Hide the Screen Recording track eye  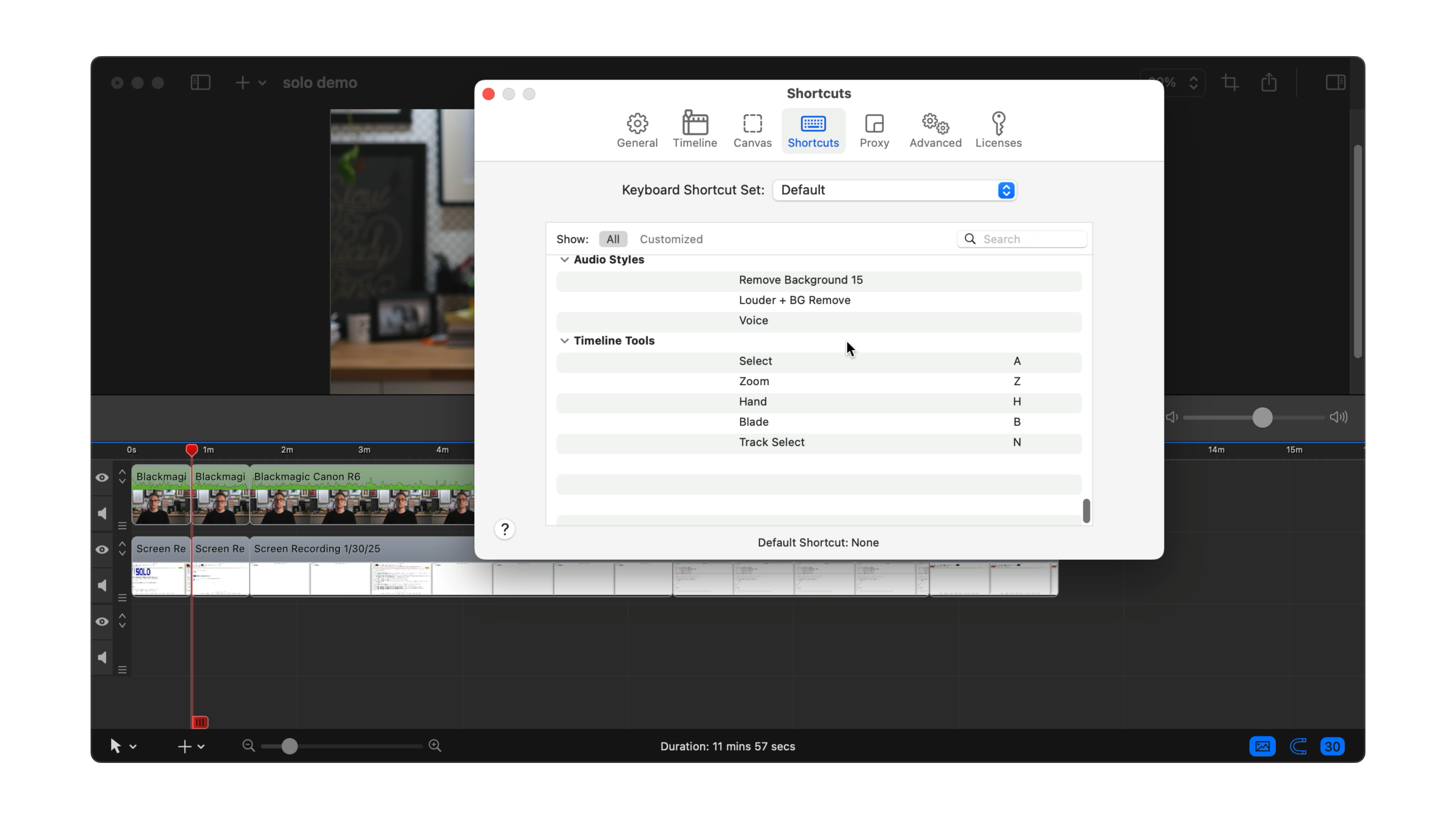[x=102, y=549]
